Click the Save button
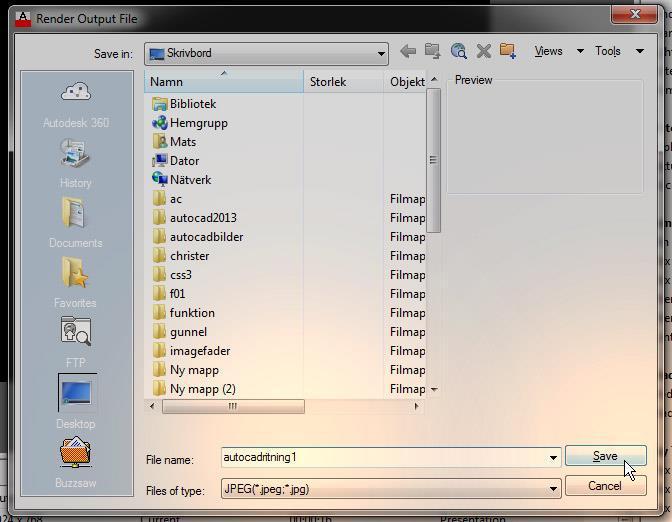Image resolution: width=672 pixels, height=522 pixels. [x=606, y=456]
